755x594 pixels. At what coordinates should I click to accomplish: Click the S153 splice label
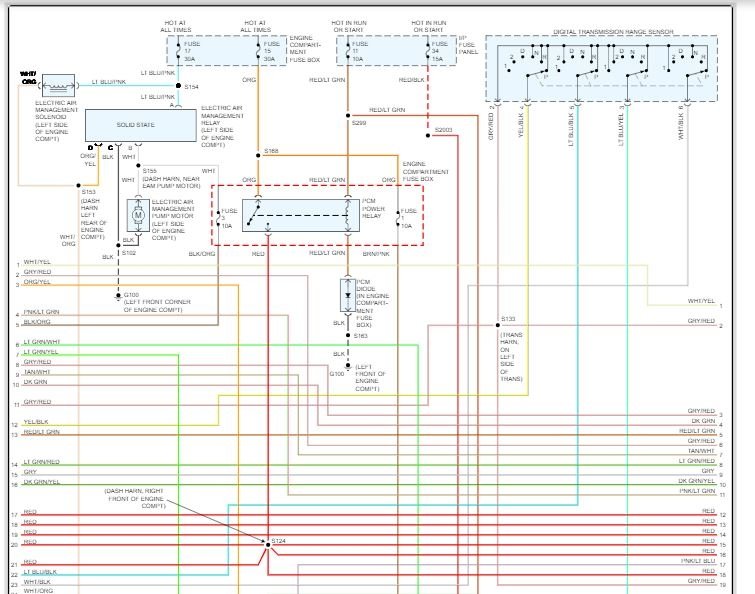88,192
